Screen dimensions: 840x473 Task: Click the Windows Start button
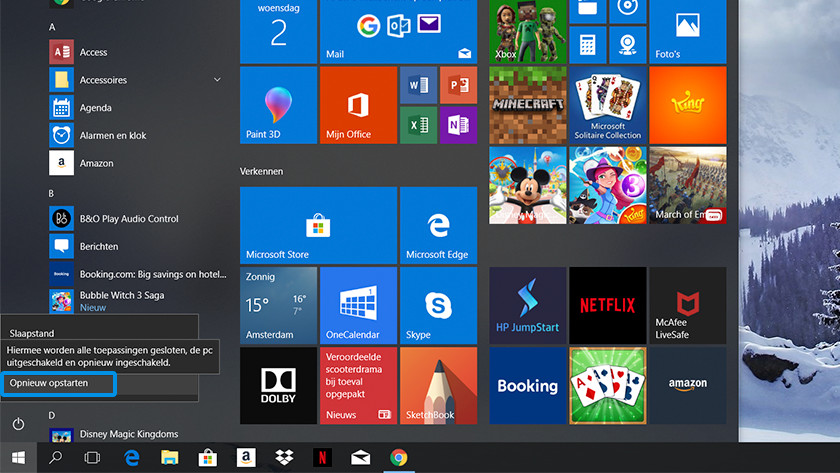click(18, 457)
